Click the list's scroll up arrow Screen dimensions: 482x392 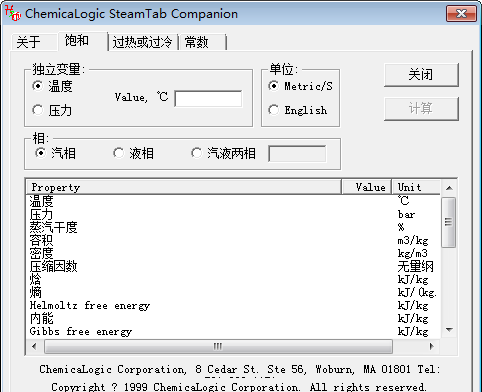[449, 188]
